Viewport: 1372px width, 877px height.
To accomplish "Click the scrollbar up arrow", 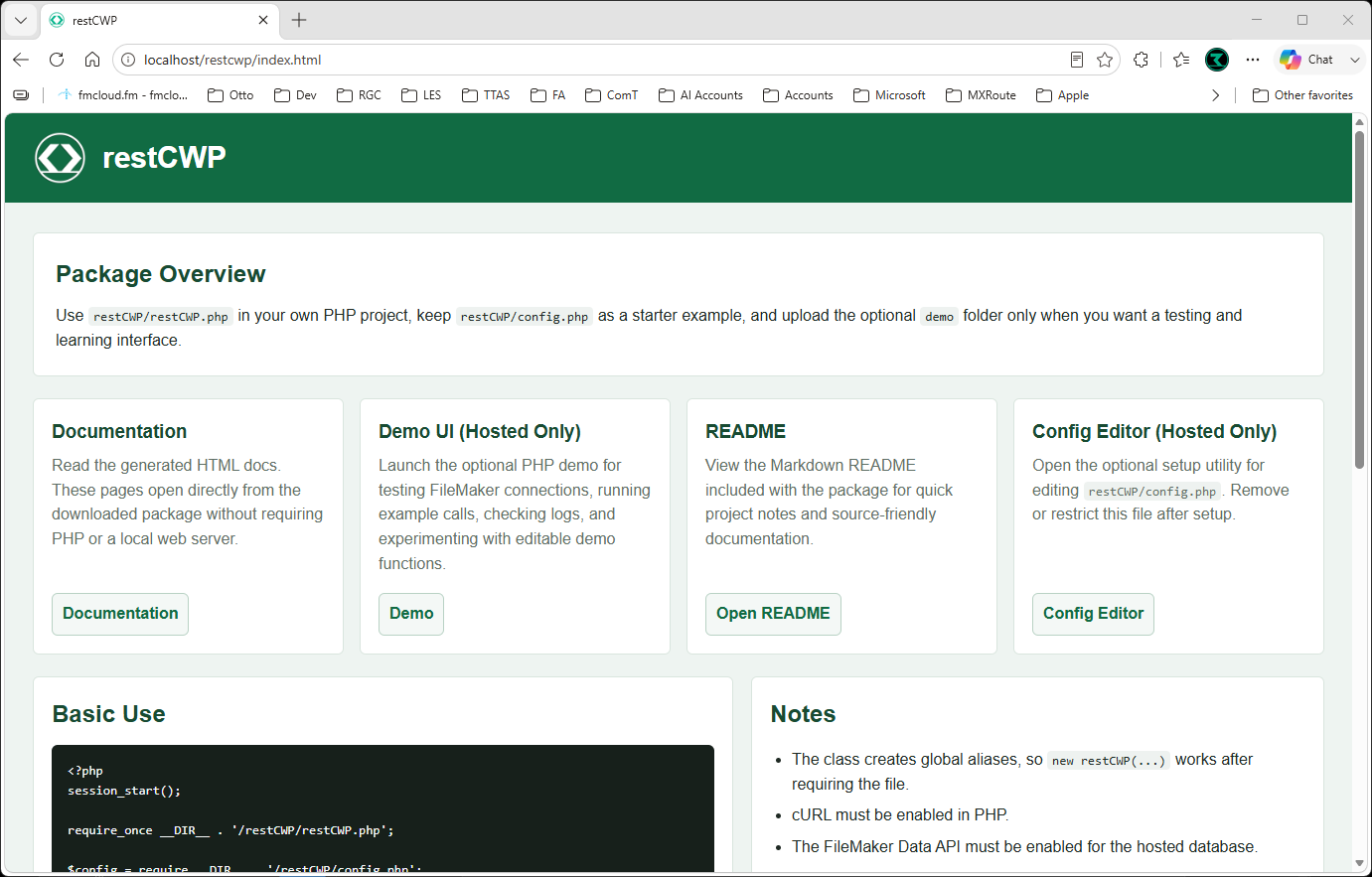I will (1360, 121).
